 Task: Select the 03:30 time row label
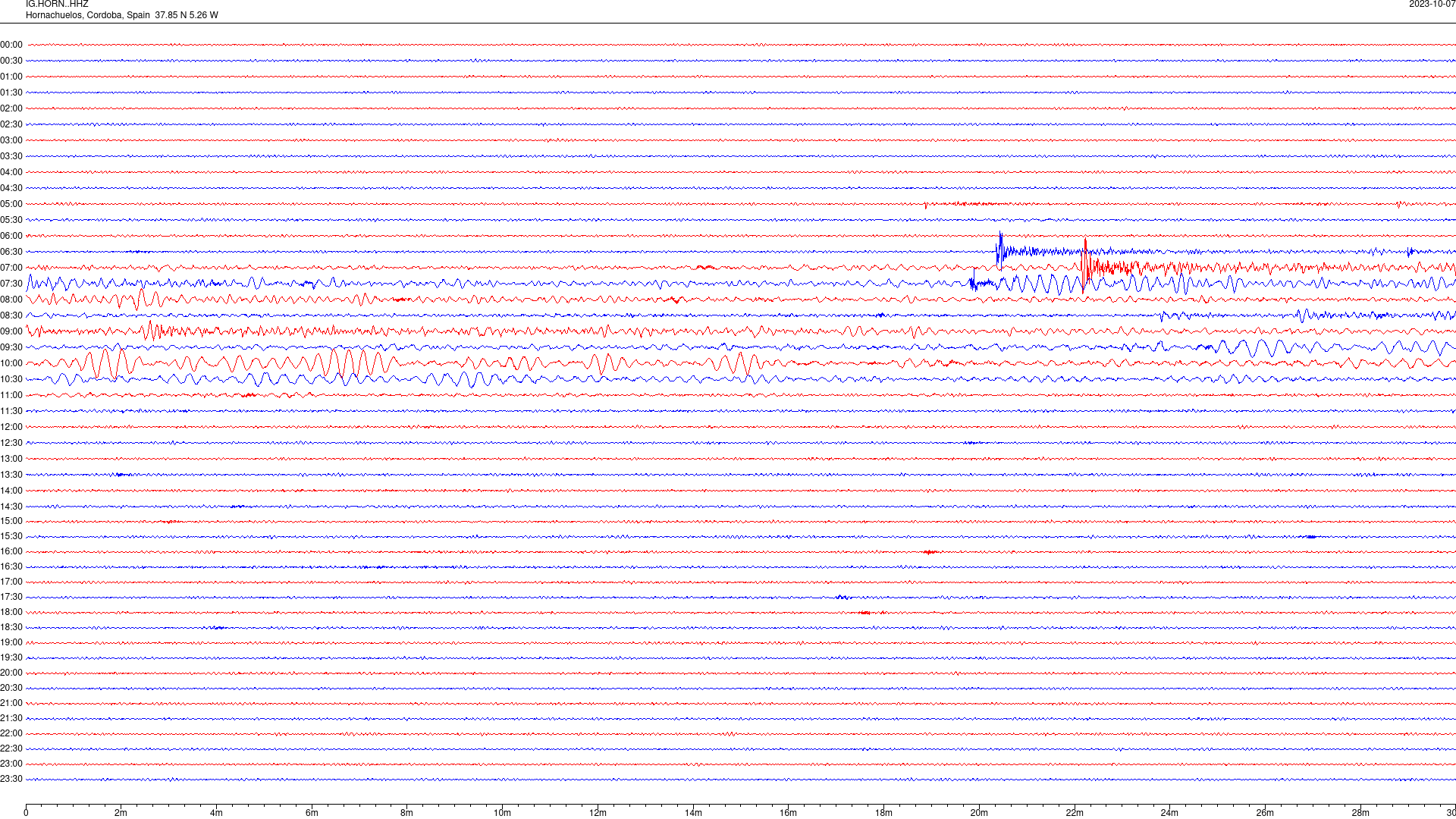(x=11, y=156)
